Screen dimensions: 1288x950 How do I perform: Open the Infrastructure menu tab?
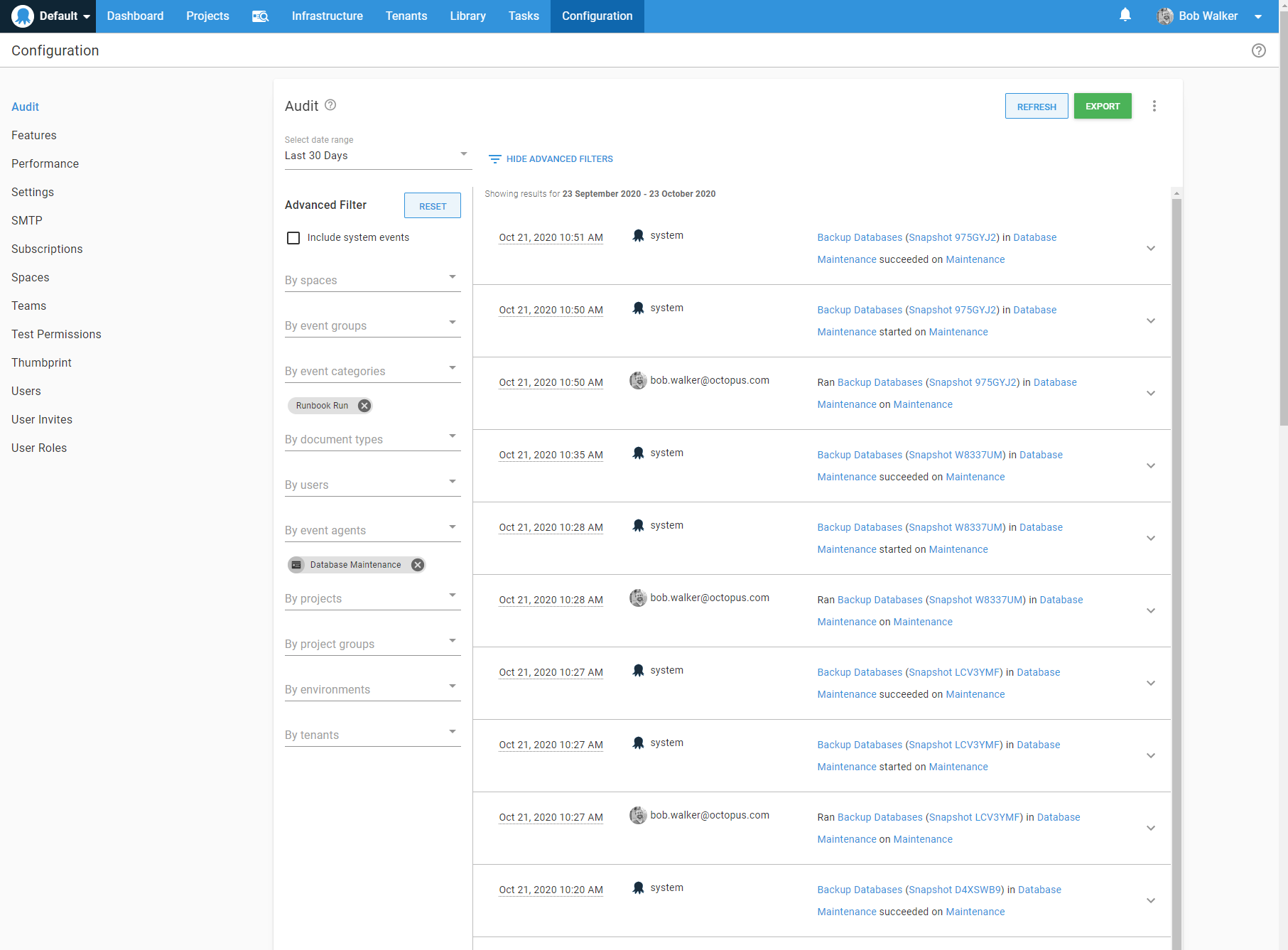click(x=327, y=16)
